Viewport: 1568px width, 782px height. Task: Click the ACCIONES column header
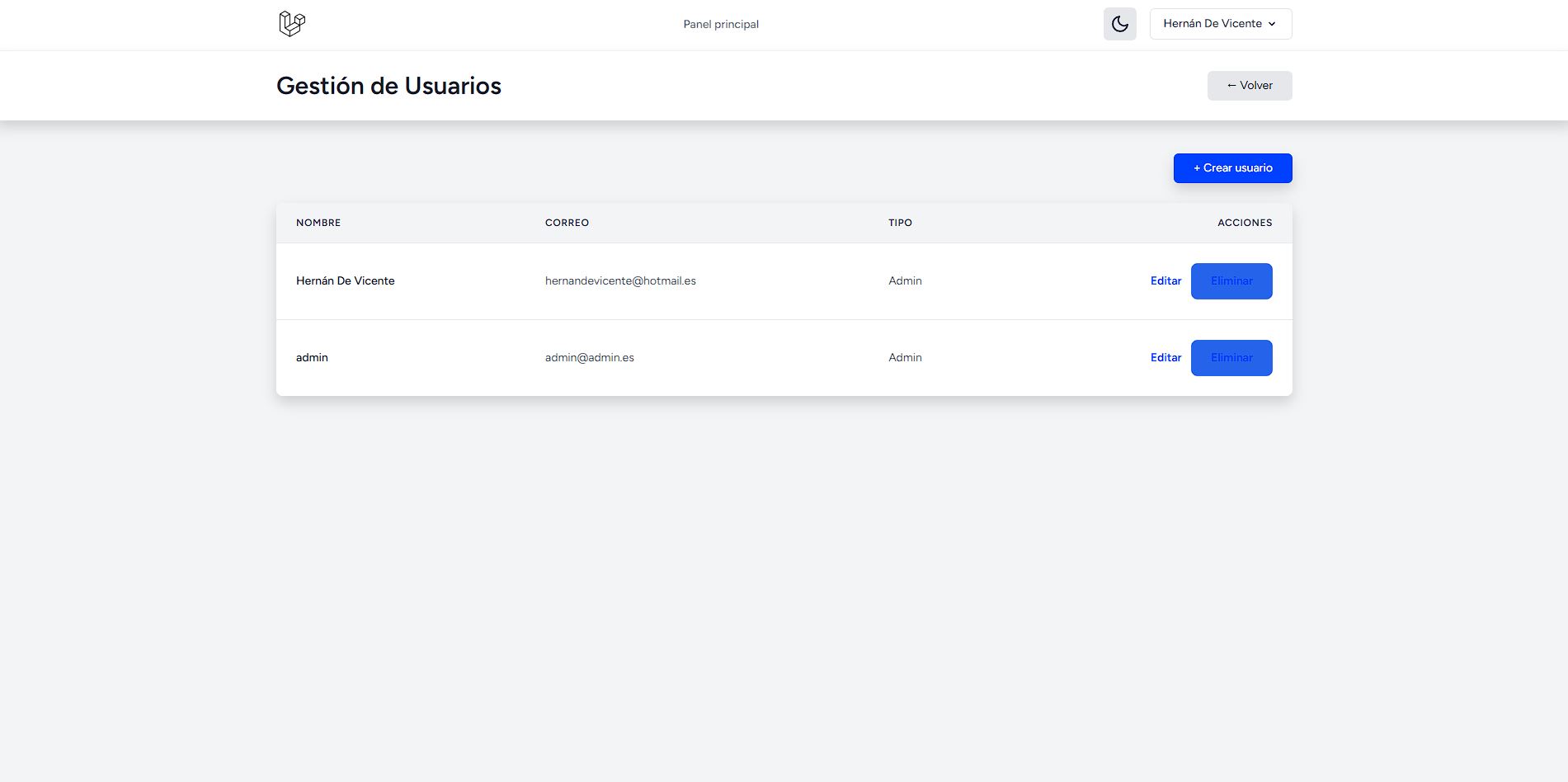pos(1244,223)
